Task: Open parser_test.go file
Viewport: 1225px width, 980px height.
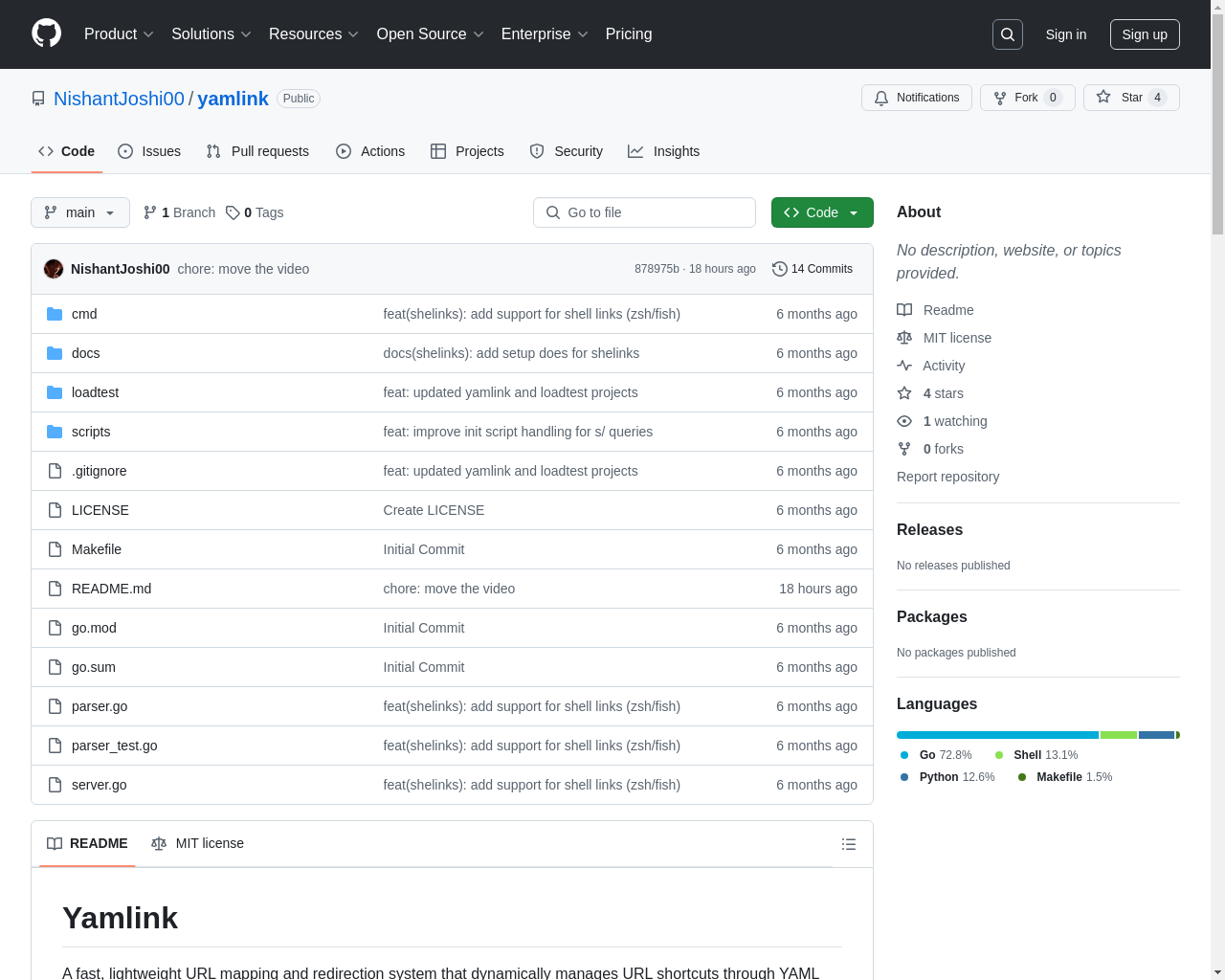Action: pyautogui.click(x=114, y=746)
